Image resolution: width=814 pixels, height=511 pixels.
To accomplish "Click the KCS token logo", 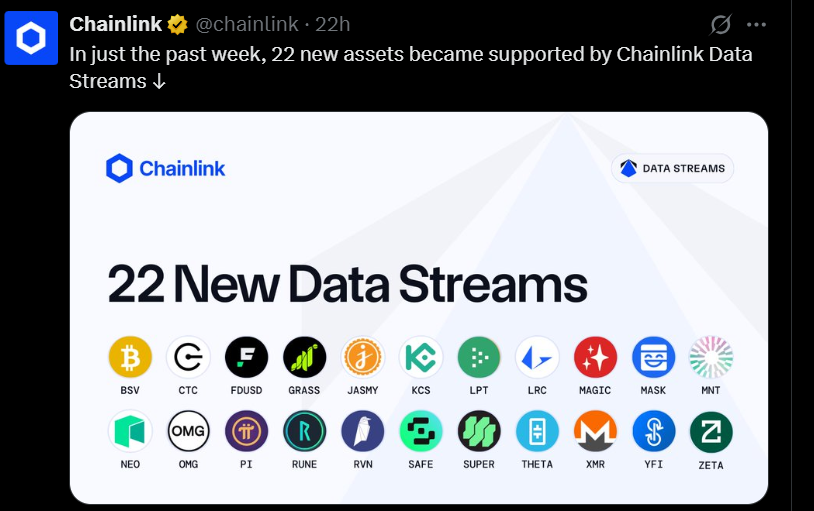I will coord(421,357).
